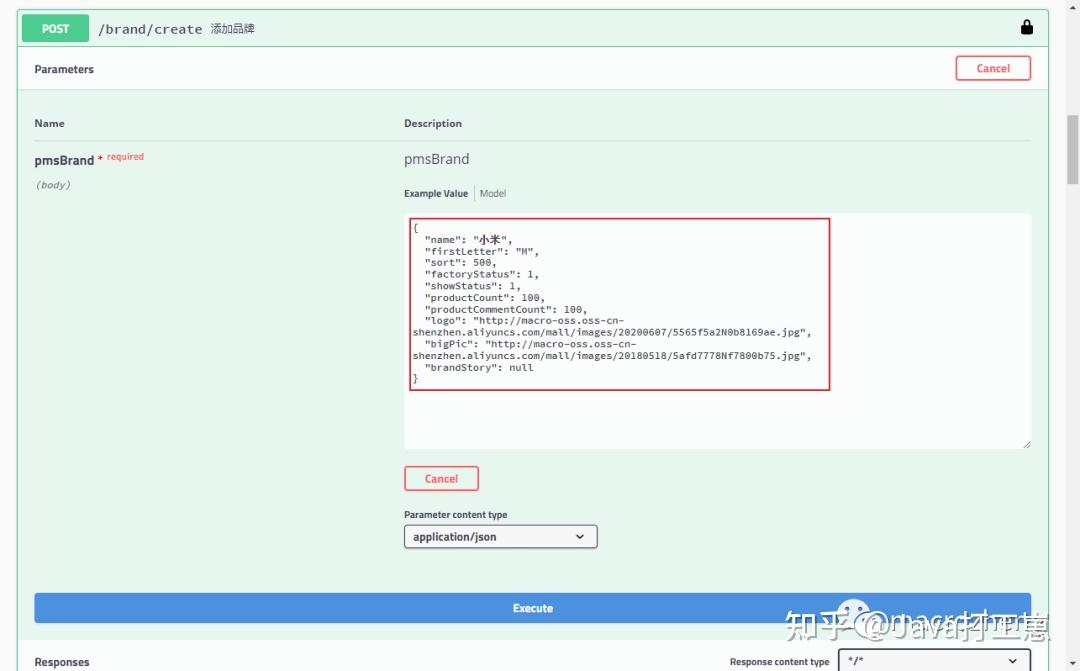The width and height of the screenshot is (1080, 671).
Task: Click the chevron on Response content type selector
Action: [1010, 661]
